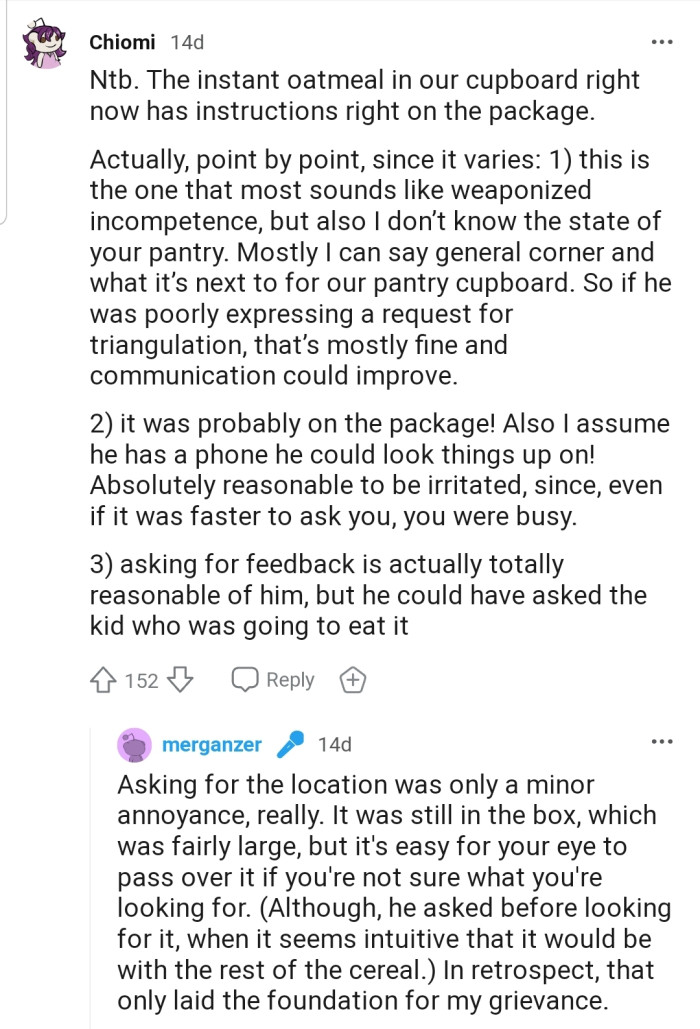
Task: Click the 14d timestamp on Chiomi's comment
Action: [x=187, y=42]
